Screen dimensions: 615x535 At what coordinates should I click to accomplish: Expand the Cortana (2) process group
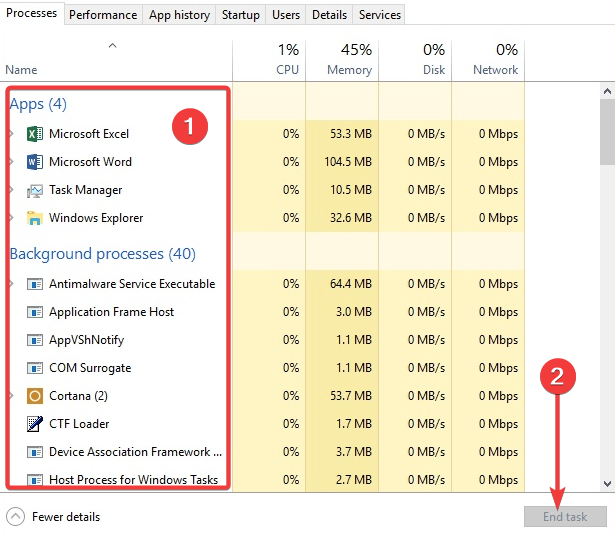pyautogui.click(x=12, y=396)
